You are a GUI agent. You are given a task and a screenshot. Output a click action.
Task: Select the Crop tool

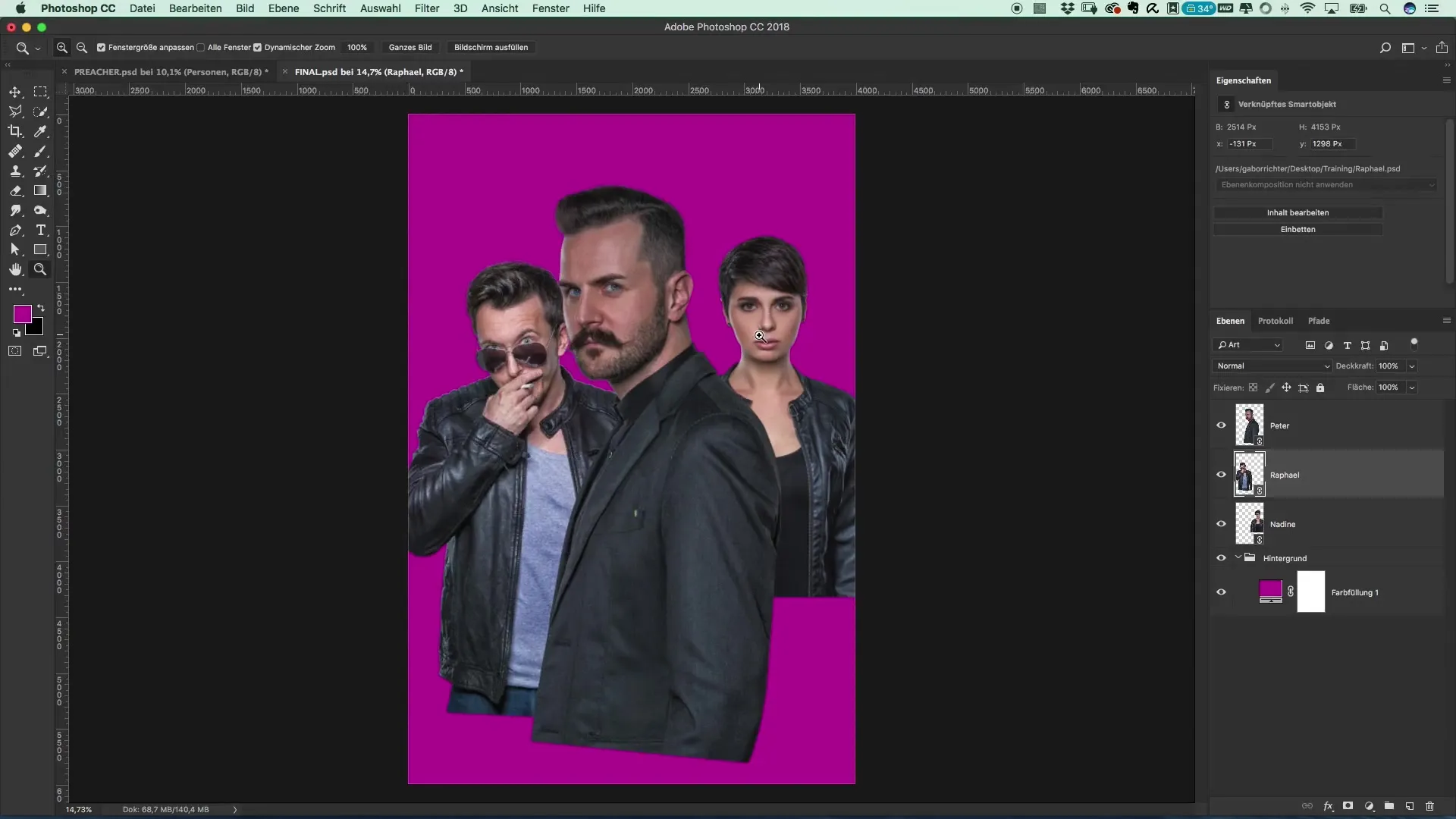[x=15, y=131]
